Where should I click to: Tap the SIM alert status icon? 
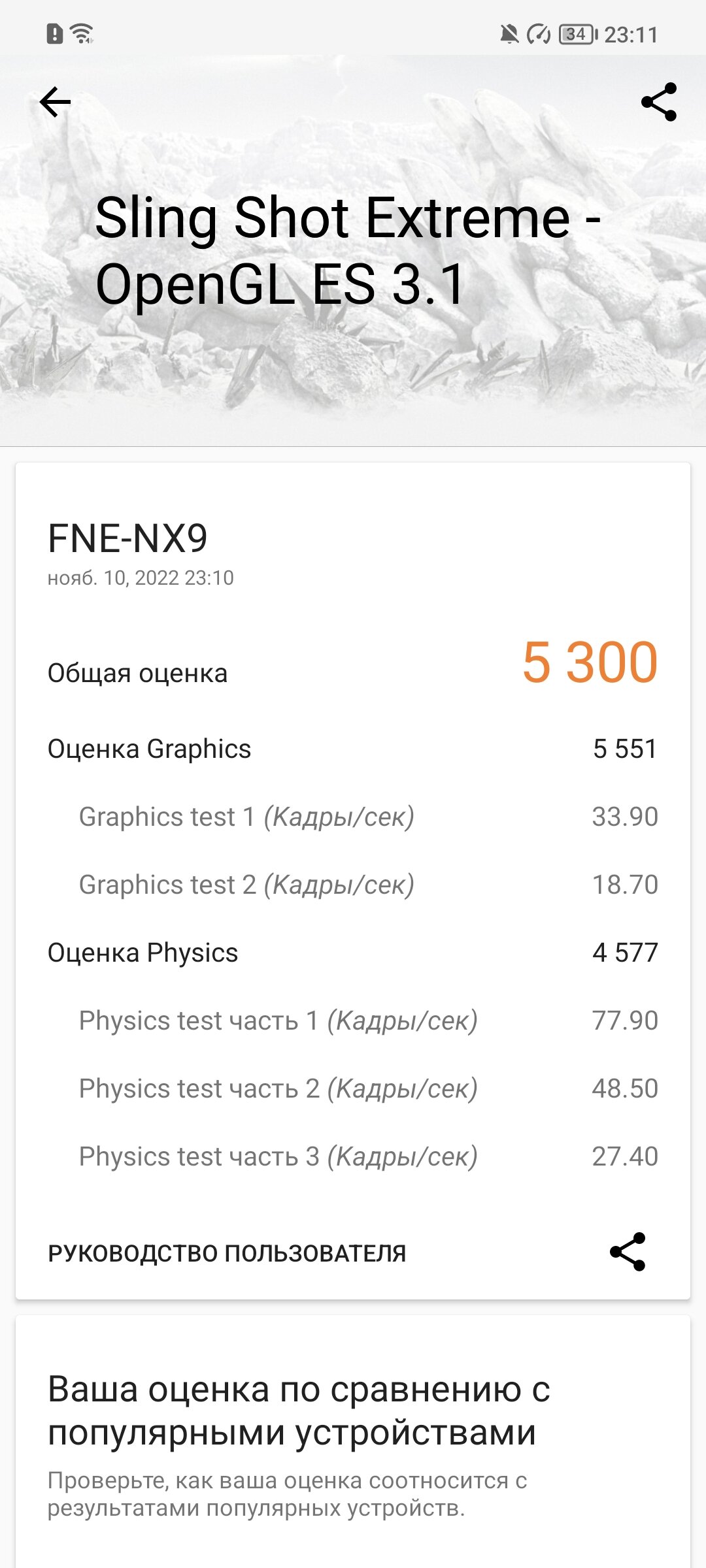(x=55, y=33)
